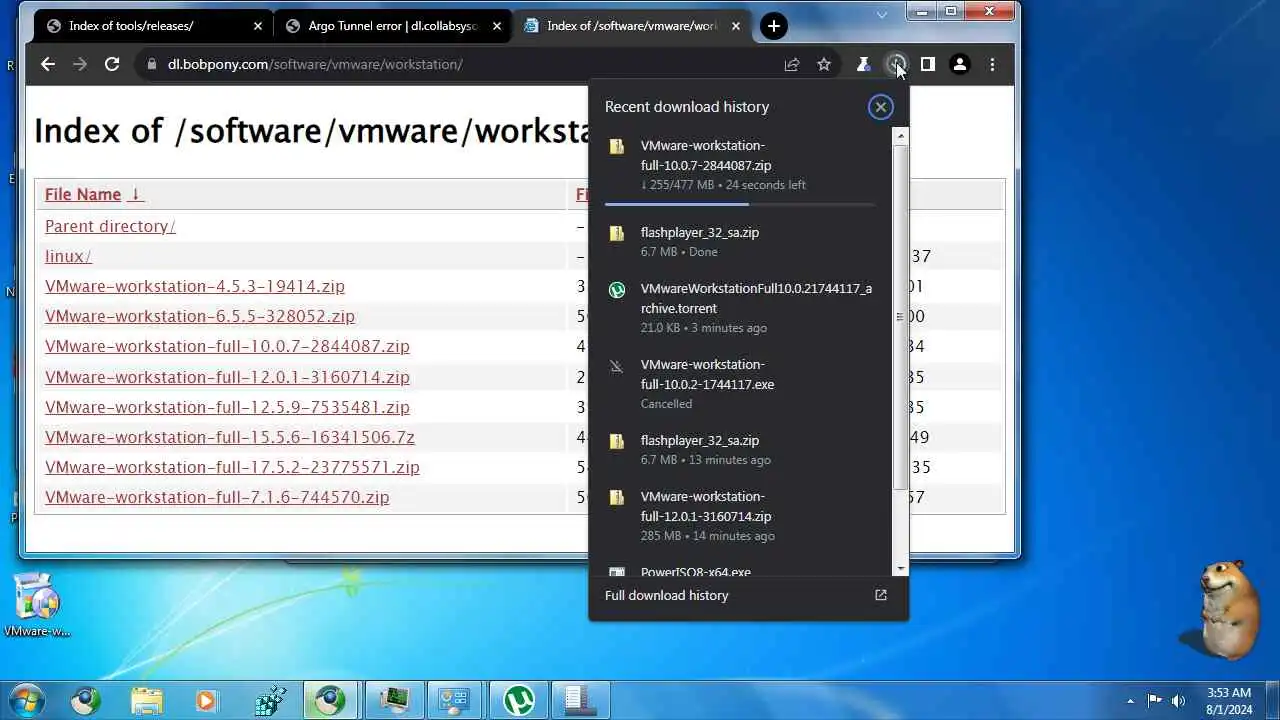
Task: Go back to the previous page
Action: pos(48,64)
